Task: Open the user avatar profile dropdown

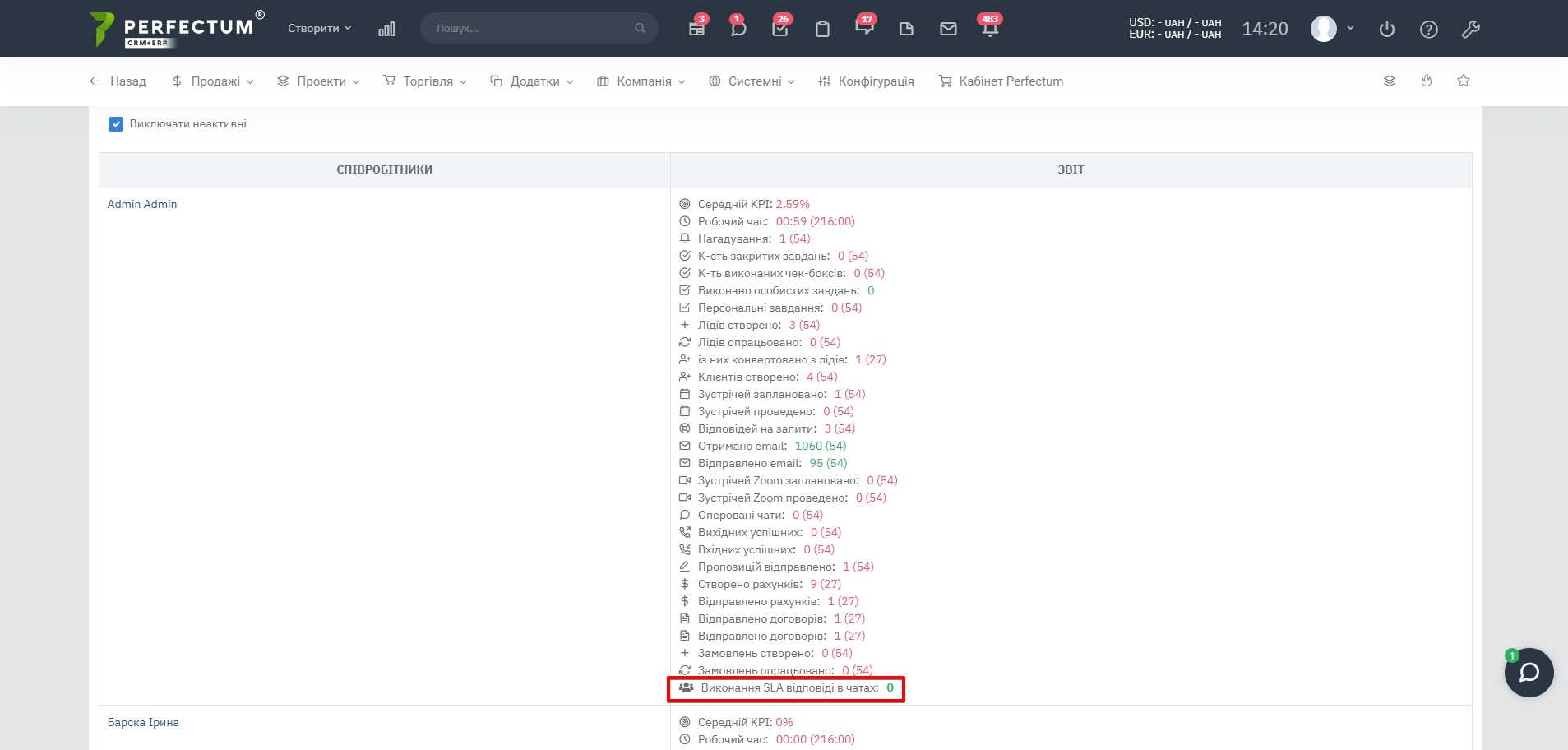Action: coord(1331,29)
